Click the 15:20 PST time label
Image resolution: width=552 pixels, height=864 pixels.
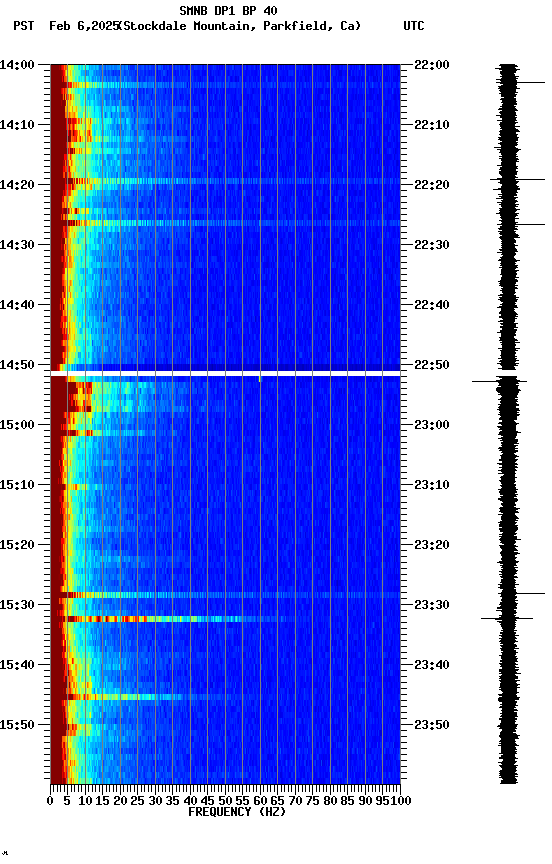coord(17,545)
